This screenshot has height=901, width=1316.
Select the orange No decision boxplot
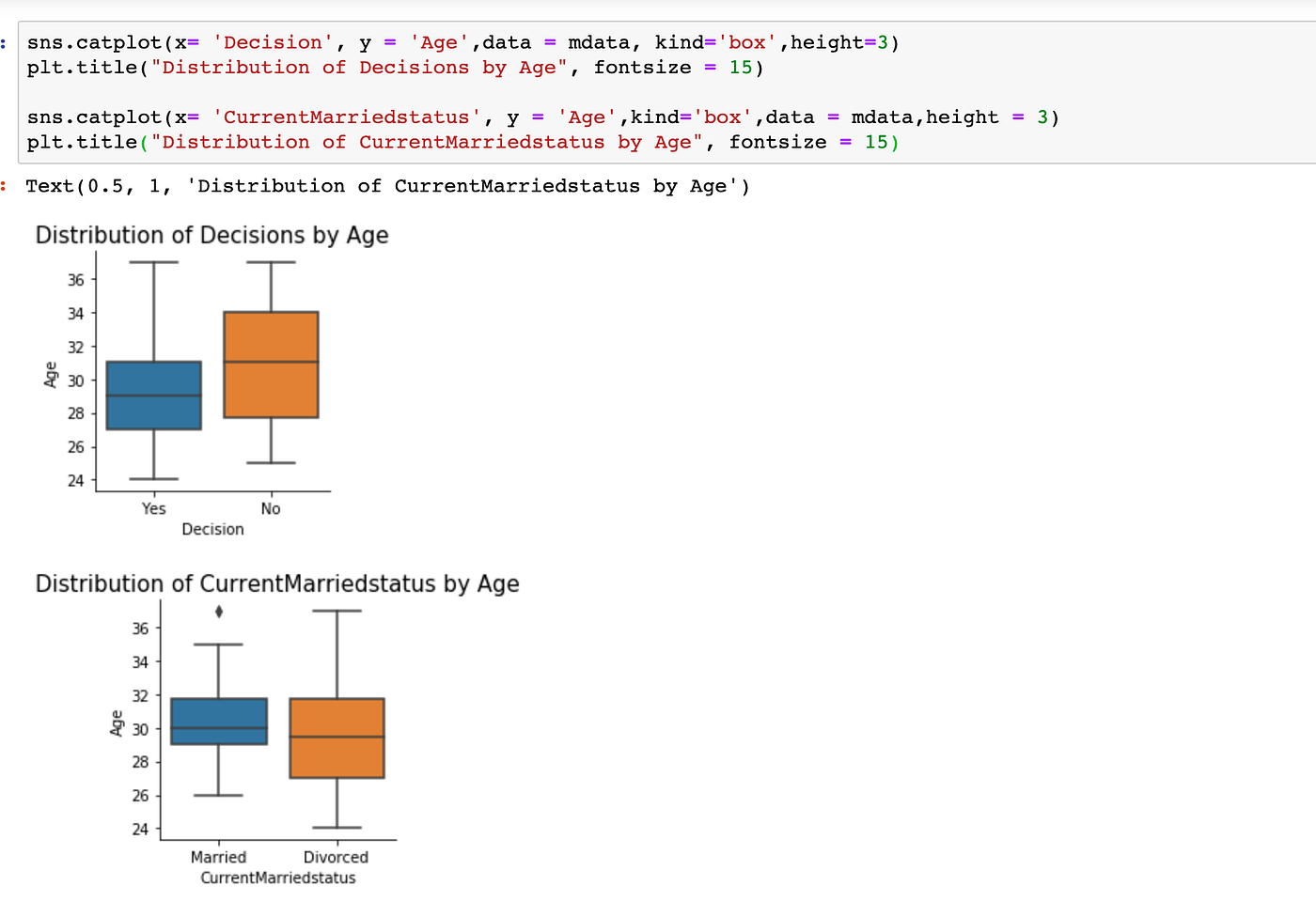pyautogui.click(x=271, y=362)
